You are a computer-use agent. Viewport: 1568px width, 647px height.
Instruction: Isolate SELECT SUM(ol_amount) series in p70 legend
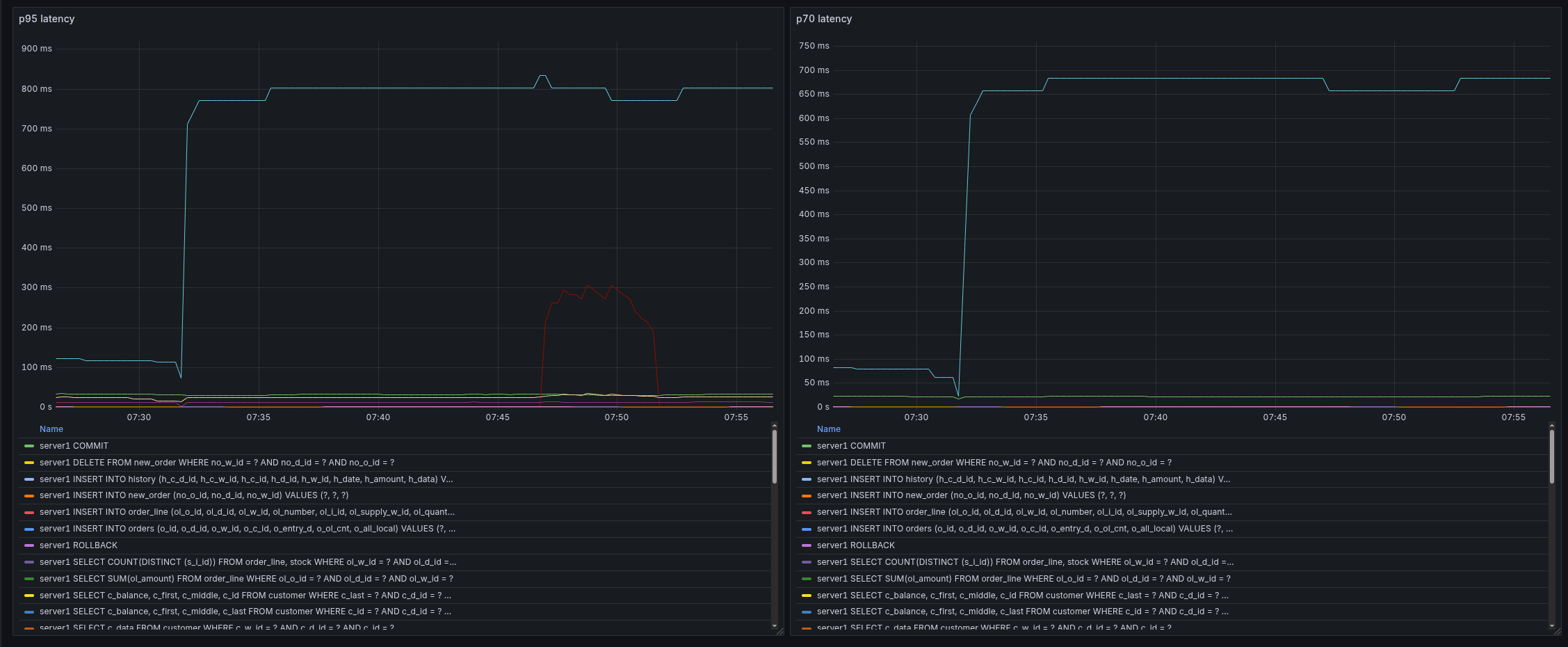1024,579
